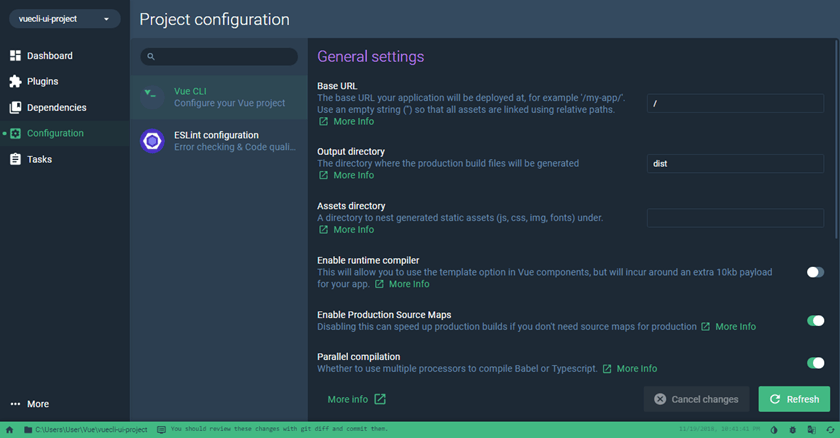Screen dimensions: 840x438
Task: Click the Base URL input field
Action: [x=735, y=103]
